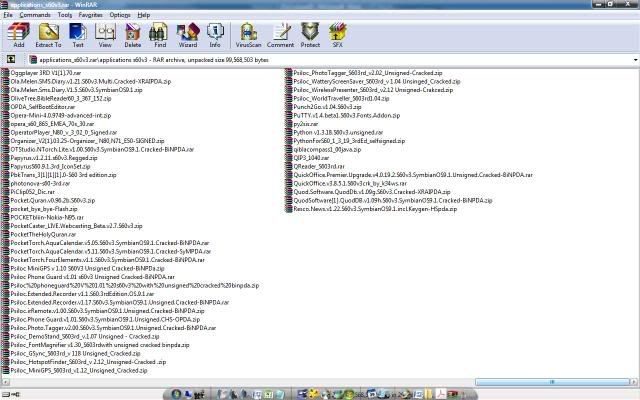Select Punch2Go.v1.04.S60v3.zip

tap(323, 107)
